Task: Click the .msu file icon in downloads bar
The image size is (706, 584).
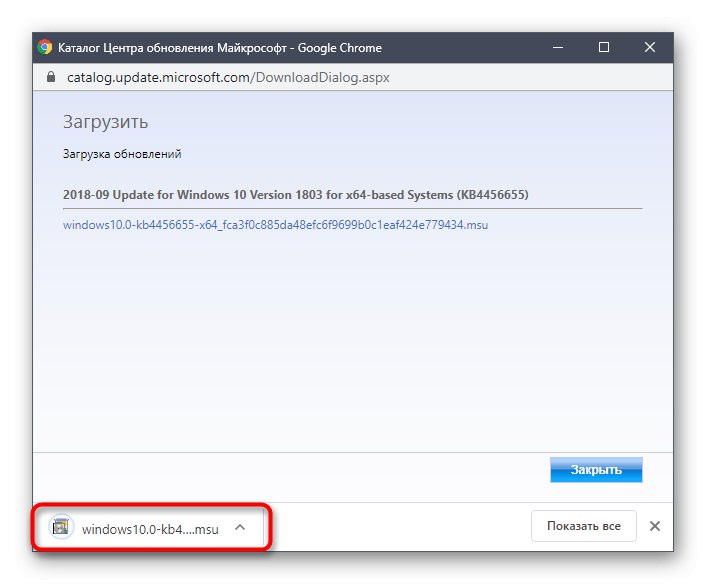Action: (x=62, y=528)
